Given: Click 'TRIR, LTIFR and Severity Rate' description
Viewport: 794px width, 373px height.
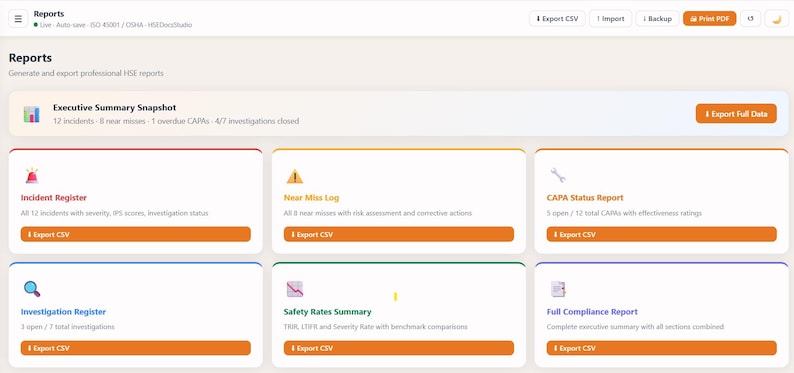Looking at the screenshot, I should [x=375, y=327].
